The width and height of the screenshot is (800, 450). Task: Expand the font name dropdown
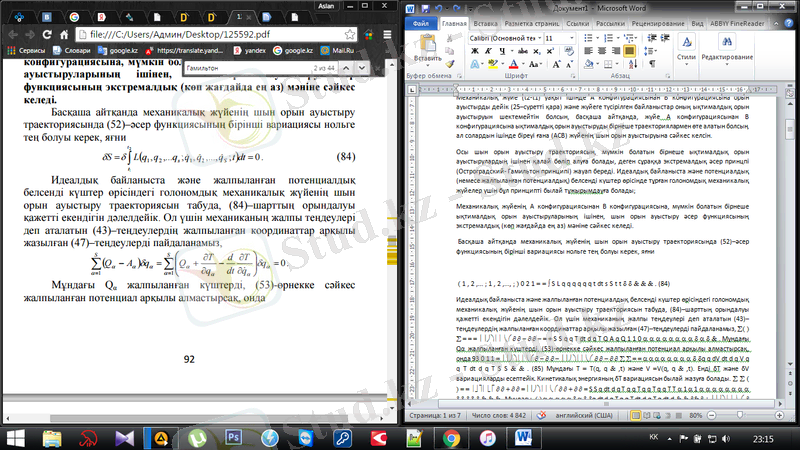point(540,38)
